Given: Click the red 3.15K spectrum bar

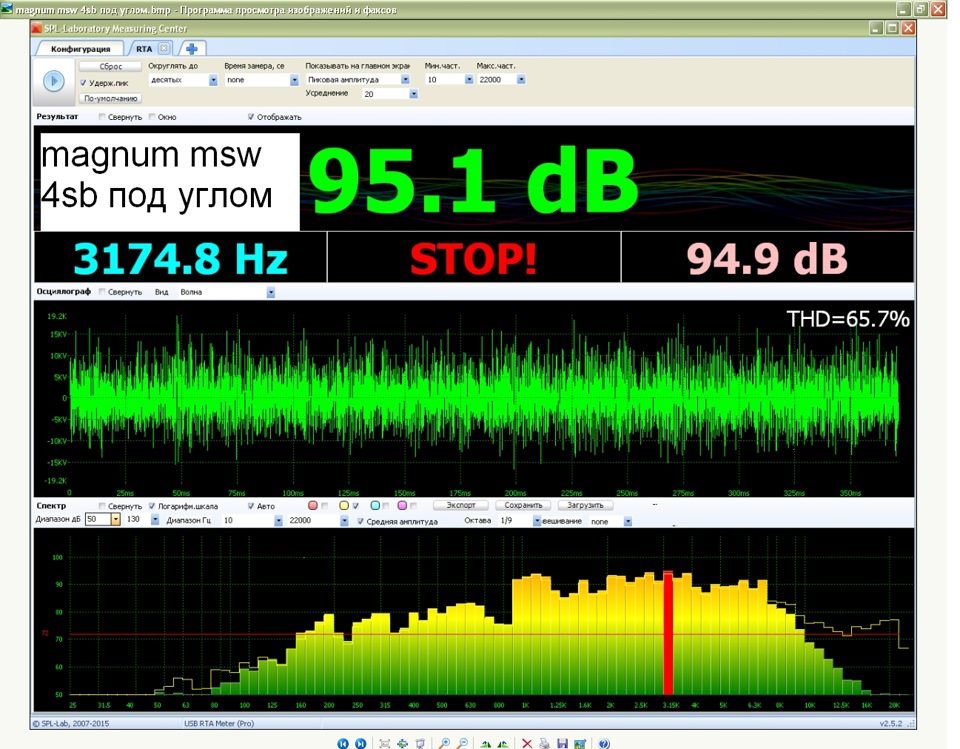Looking at the screenshot, I should click(x=669, y=633).
